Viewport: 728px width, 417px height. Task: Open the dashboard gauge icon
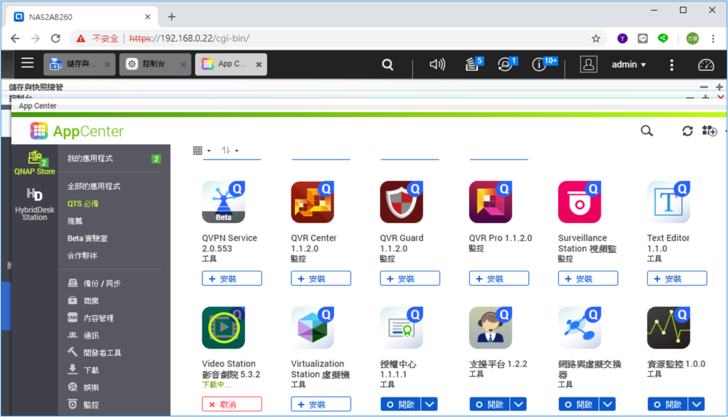click(706, 65)
